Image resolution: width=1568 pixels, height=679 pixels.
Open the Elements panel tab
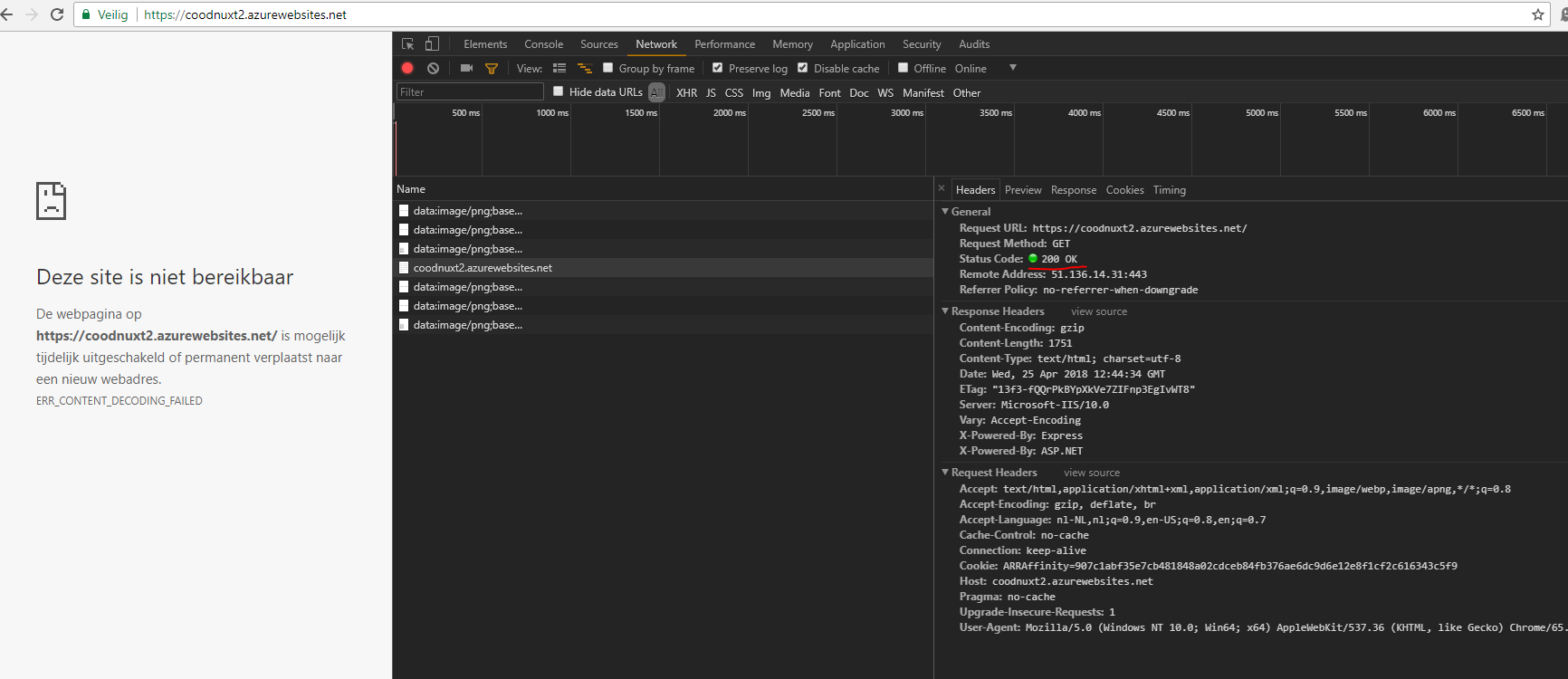tap(485, 43)
